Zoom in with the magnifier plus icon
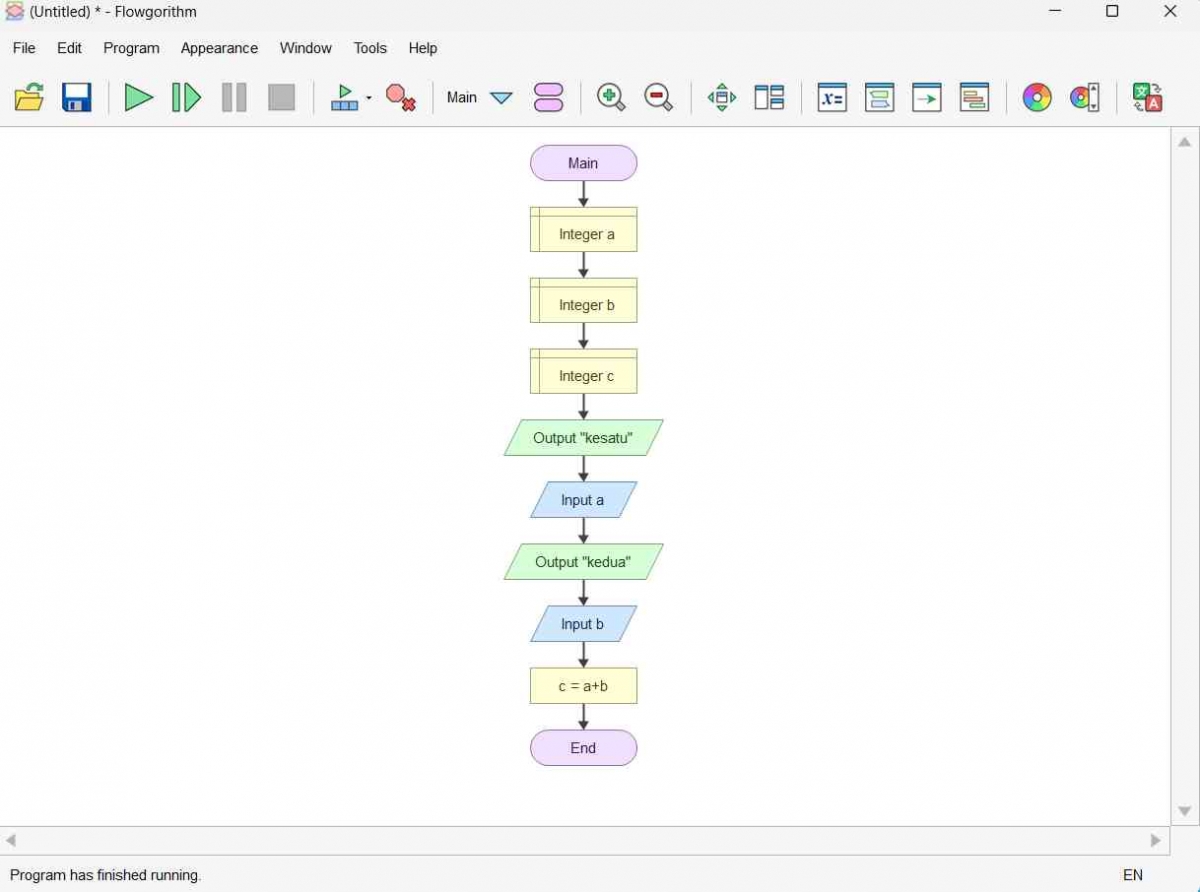The image size is (1200, 892). (611, 97)
